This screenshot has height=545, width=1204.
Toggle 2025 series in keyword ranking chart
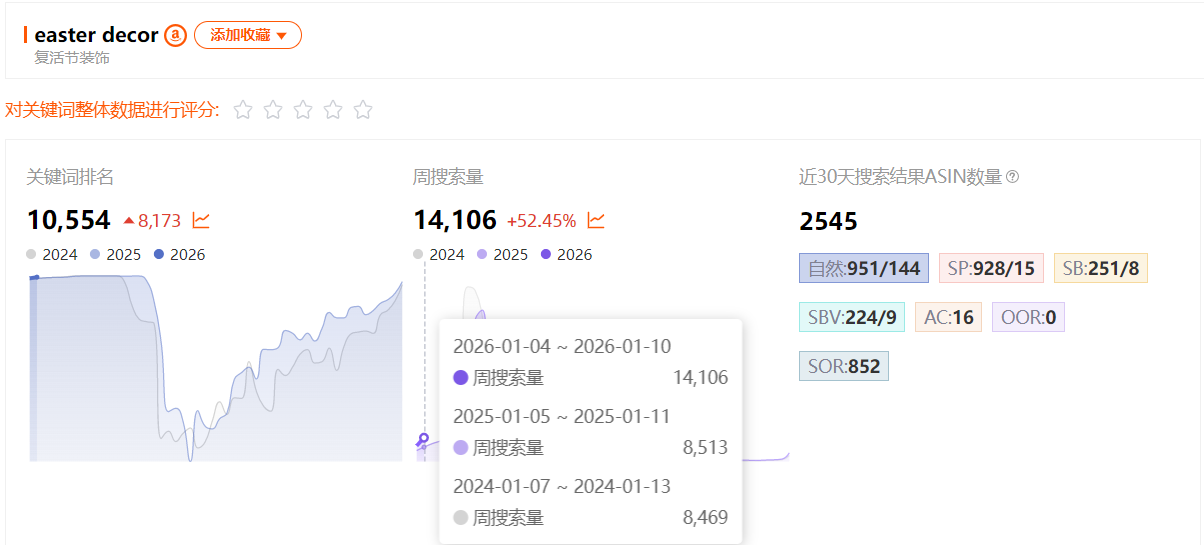(x=116, y=255)
